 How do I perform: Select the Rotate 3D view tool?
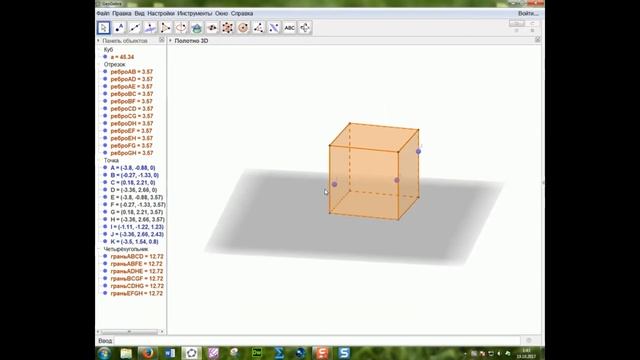click(x=305, y=28)
